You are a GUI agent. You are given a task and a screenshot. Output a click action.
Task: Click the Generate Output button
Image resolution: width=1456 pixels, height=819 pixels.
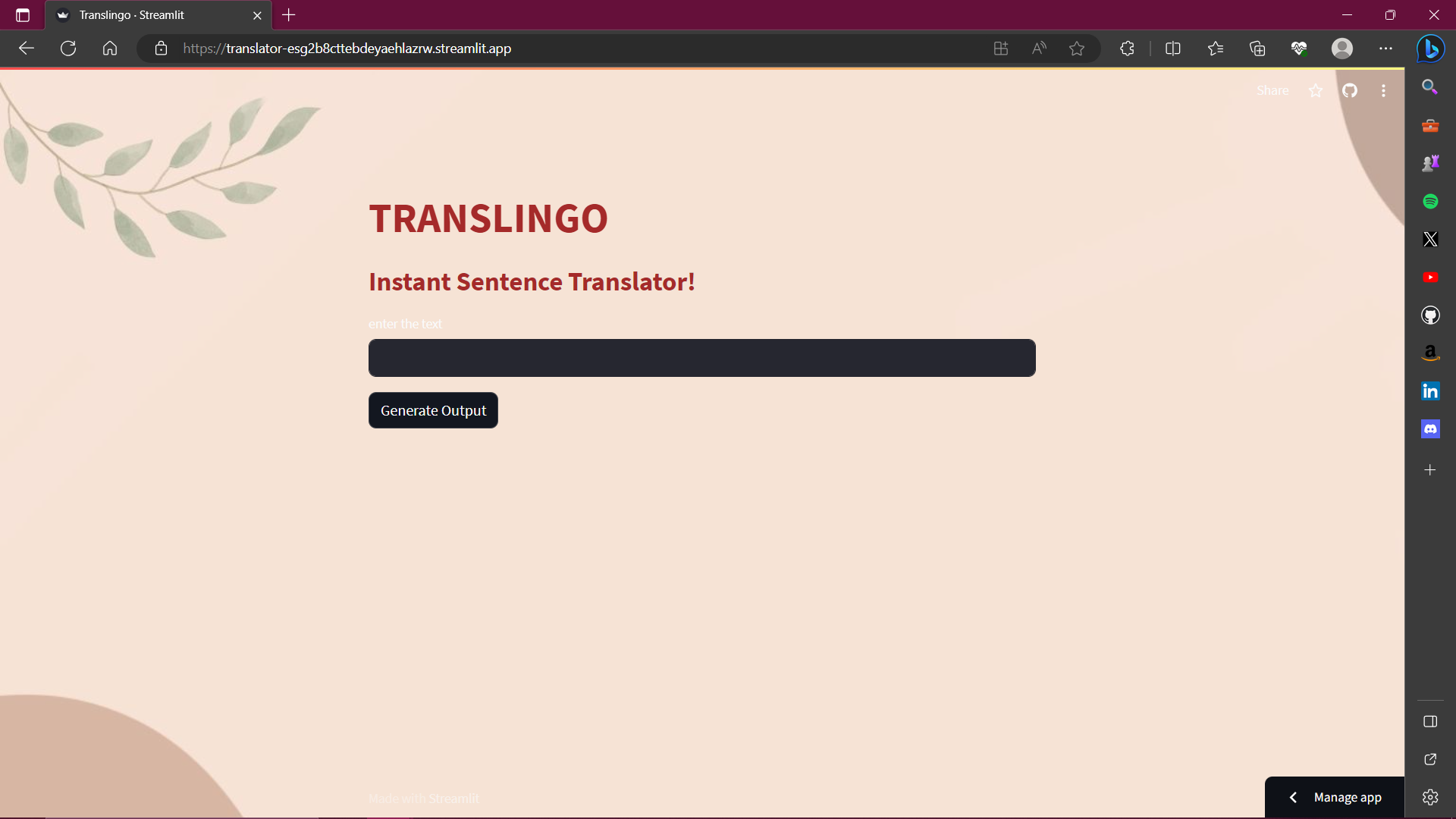point(433,410)
